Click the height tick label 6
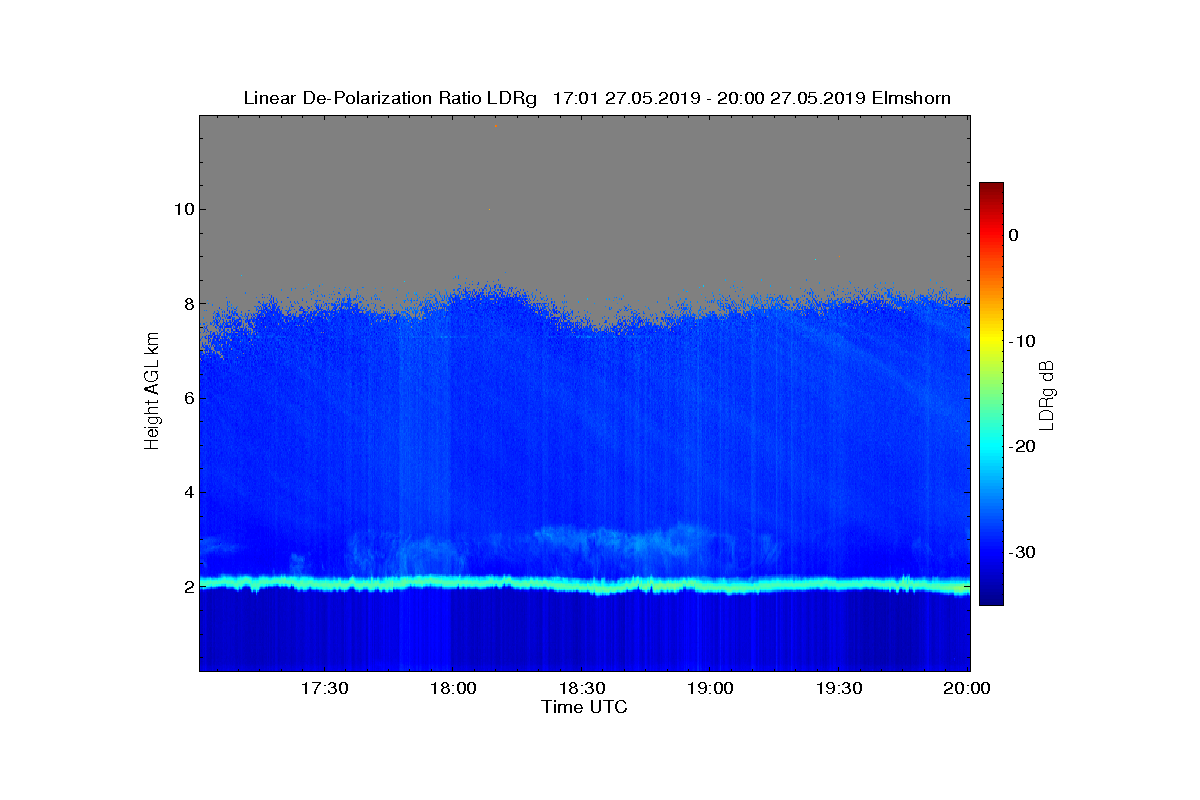1200x800 pixels. (x=188, y=398)
